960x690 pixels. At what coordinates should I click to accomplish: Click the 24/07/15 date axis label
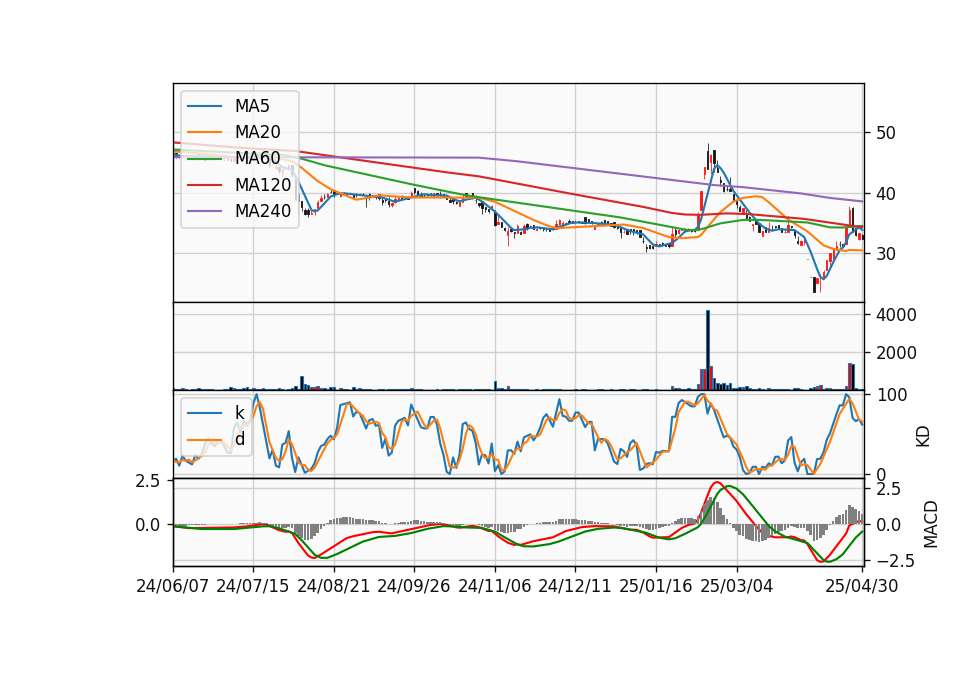point(253,586)
